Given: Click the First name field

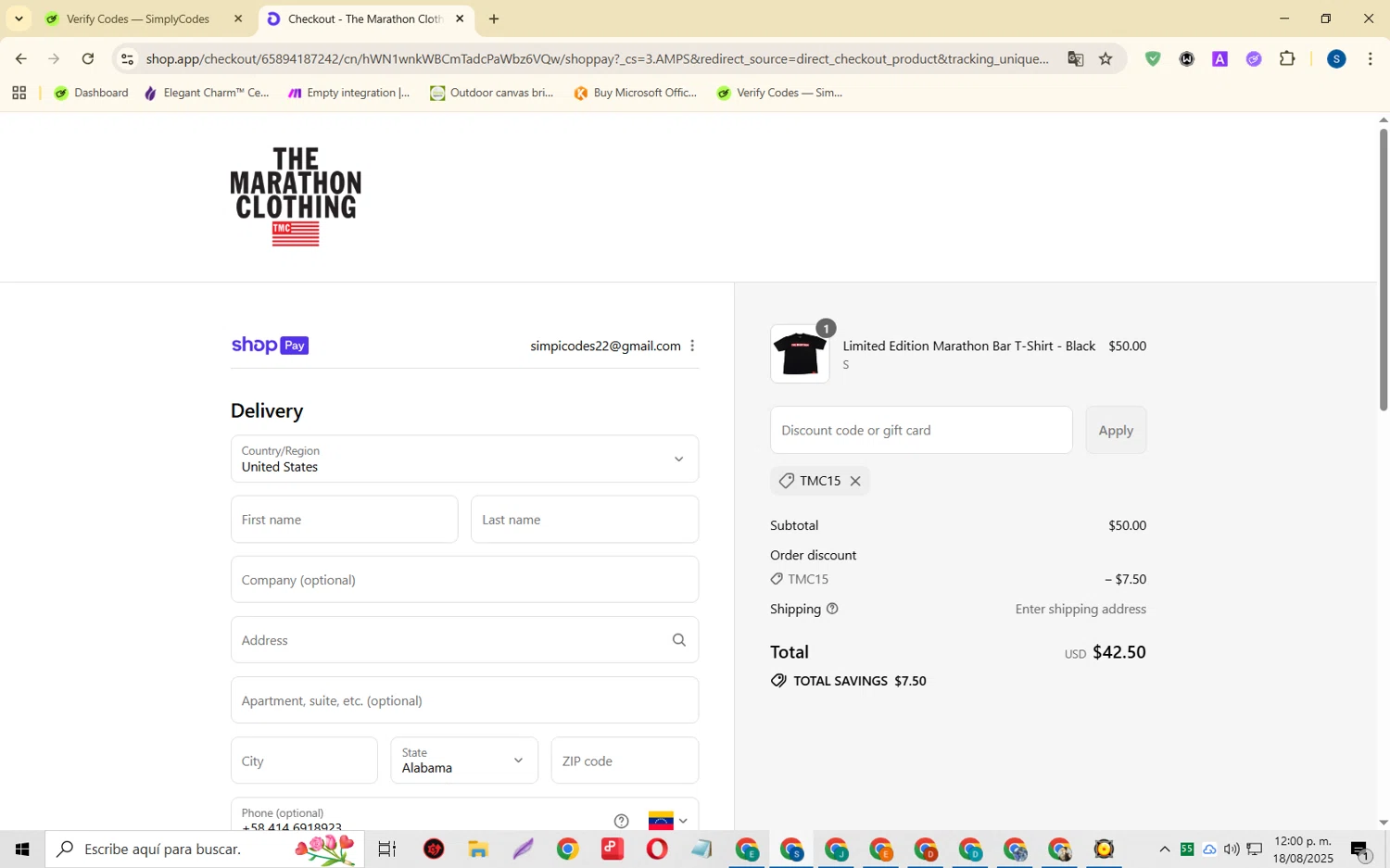Looking at the screenshot, I should coord(344,520).
